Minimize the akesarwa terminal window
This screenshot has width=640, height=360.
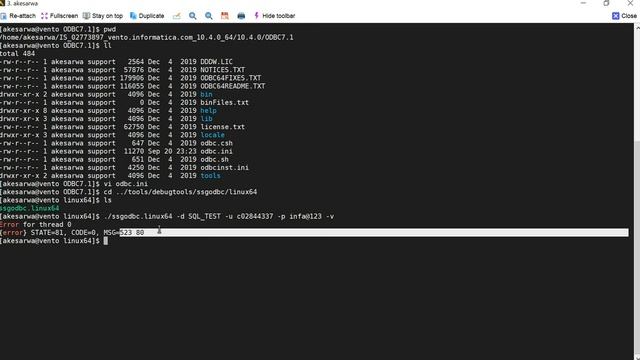(583, 3)
